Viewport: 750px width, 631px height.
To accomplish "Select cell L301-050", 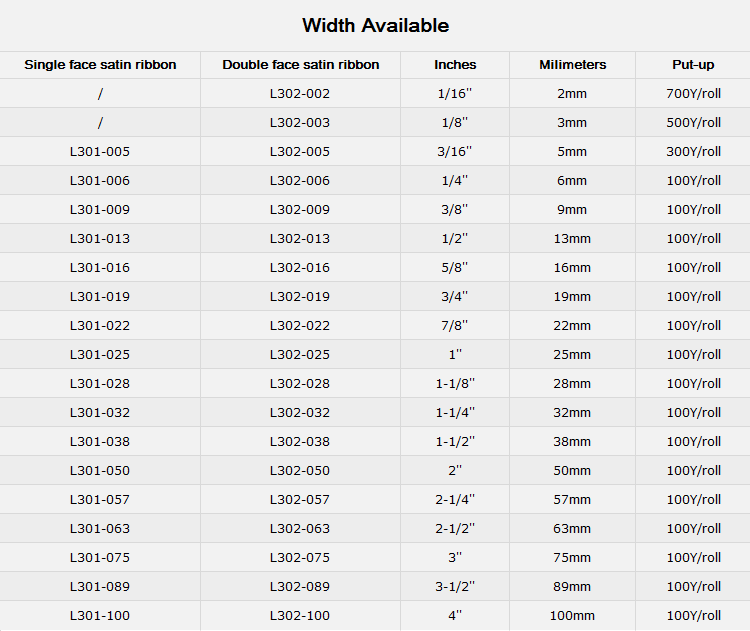I will point(100,470).
